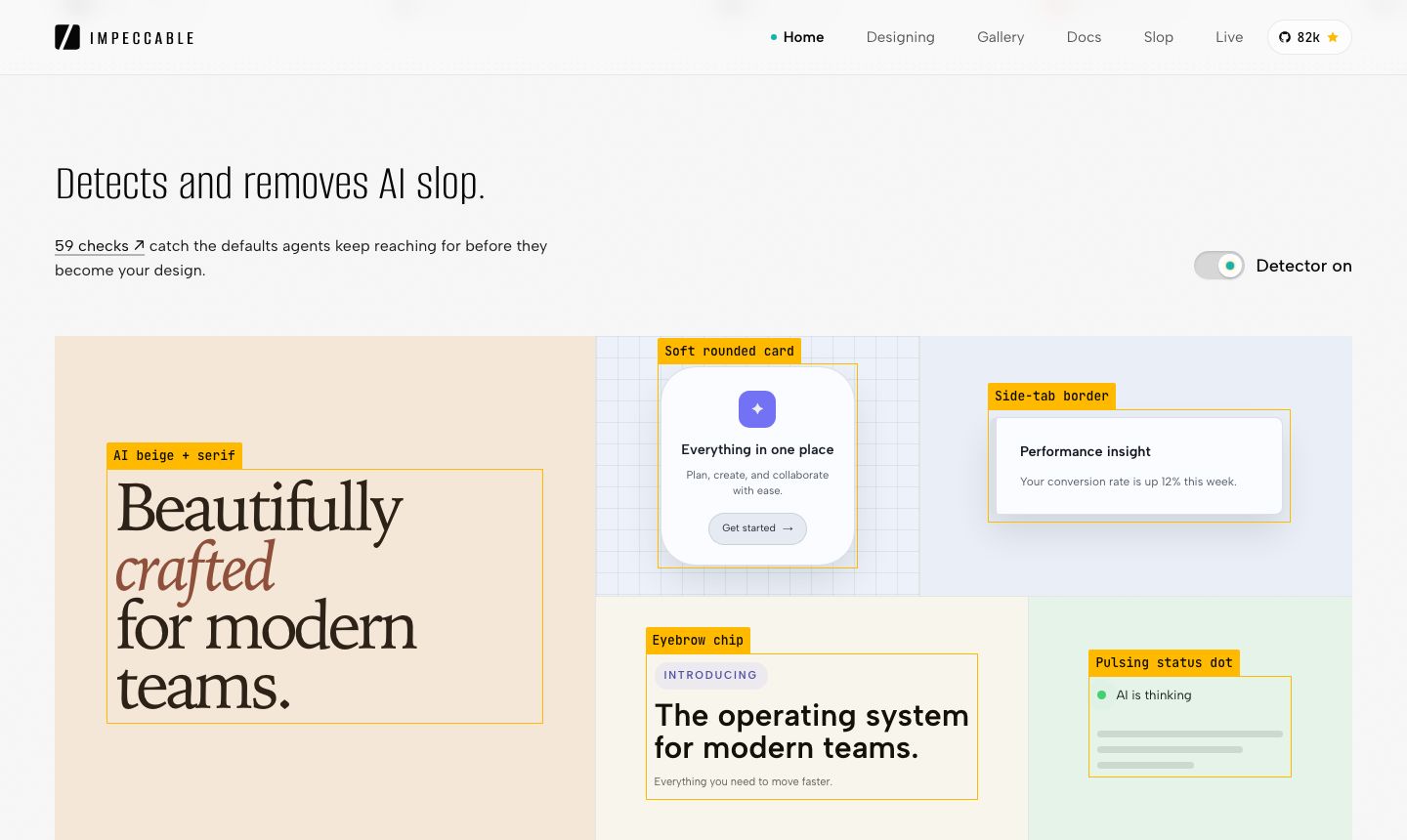Image resolution: width=1407 pixels, height=840 pixels.
Task: Click the gold star icon beside 82k
Action: click(1333, 37)
